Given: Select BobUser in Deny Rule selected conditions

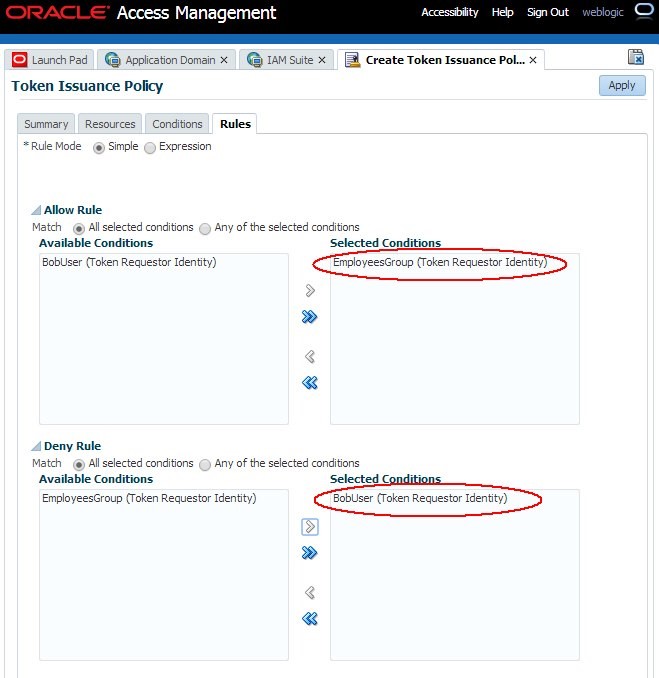Looking at the screenshot, I should pyautogui.click(x=420, y=498).
